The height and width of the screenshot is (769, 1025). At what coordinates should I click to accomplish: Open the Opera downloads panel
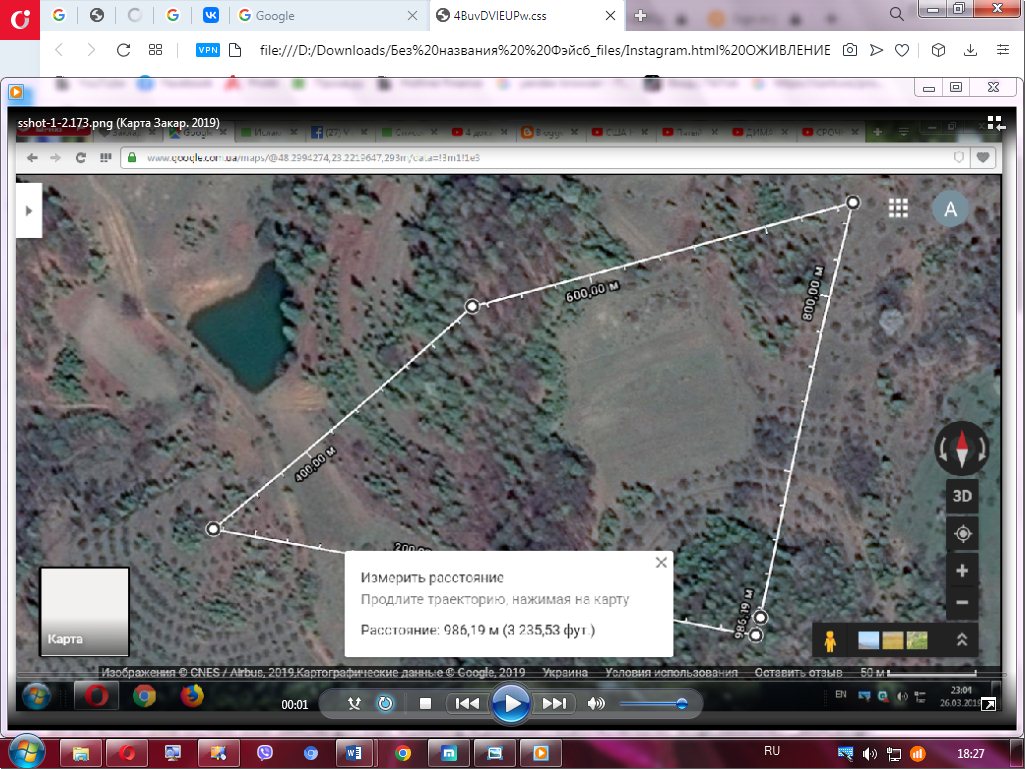971,50
